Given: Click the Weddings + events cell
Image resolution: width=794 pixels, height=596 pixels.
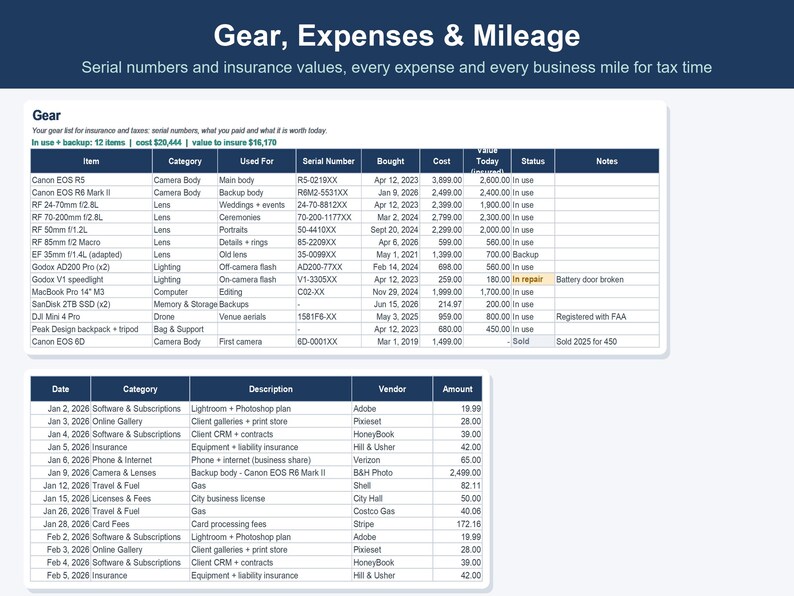Looking at the screenshot, I should point(257,205).
